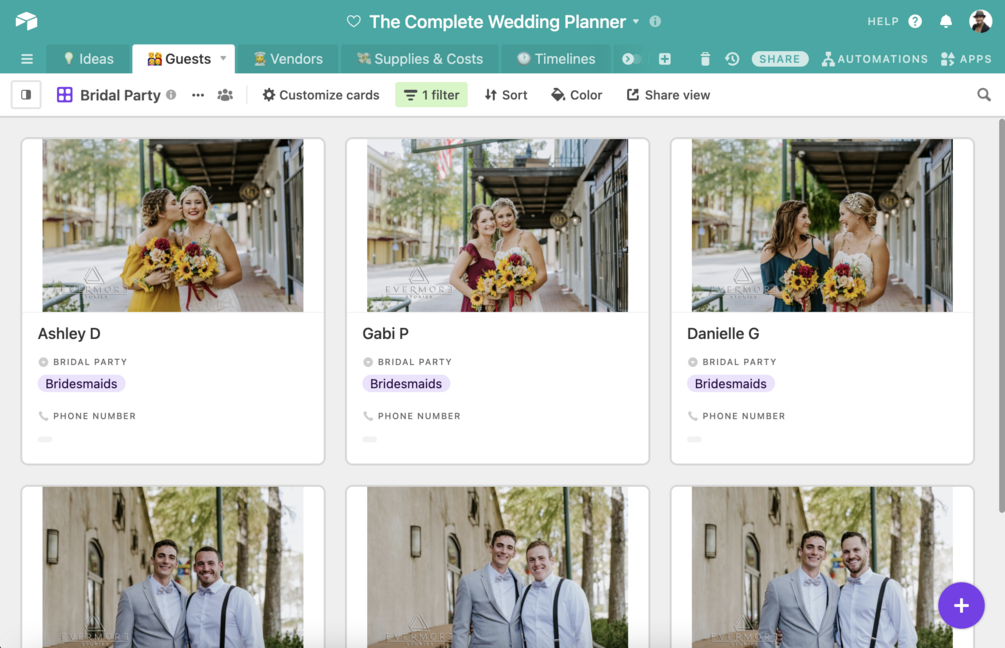The width and height of the screenshot is (1005, 648).
Task: Switch to the Ideas tab
Action: pos(88,59)
